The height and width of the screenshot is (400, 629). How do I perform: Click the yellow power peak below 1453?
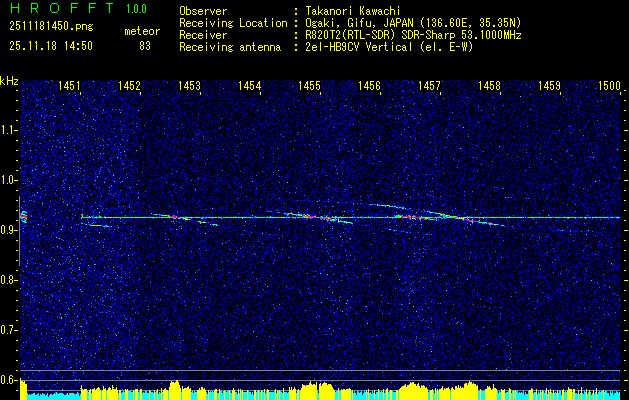175,390
